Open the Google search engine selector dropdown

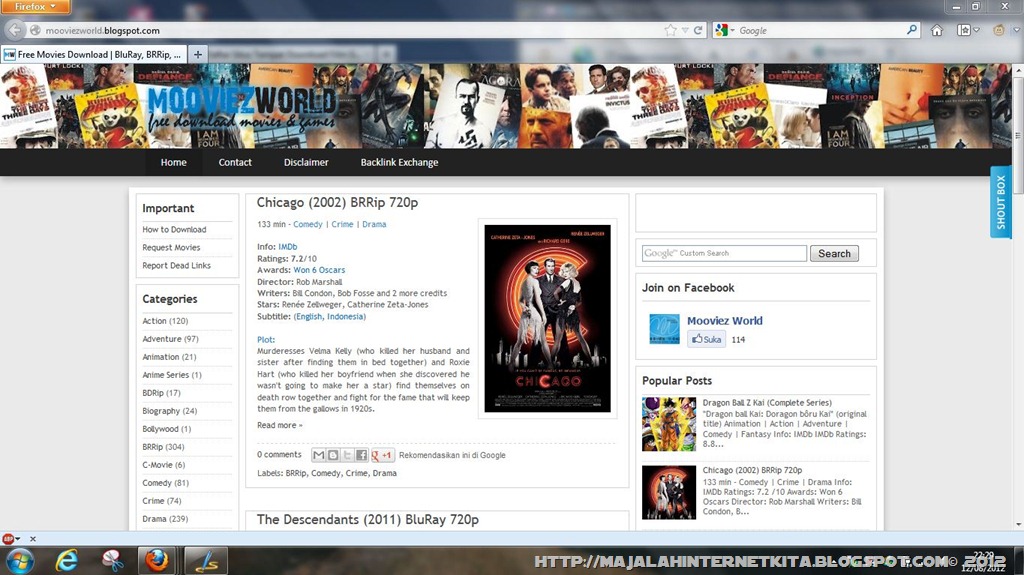coord(725,30)
